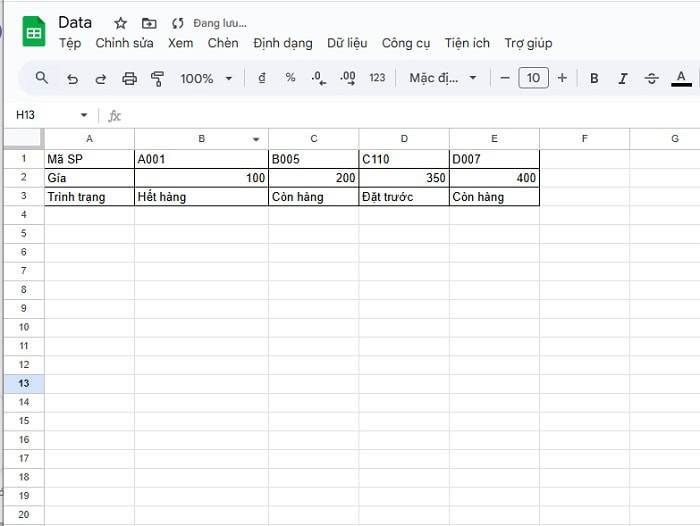Click the move to folder icon
The width and height of the screenshot is (700, 526).
click(x=149, y=23)
